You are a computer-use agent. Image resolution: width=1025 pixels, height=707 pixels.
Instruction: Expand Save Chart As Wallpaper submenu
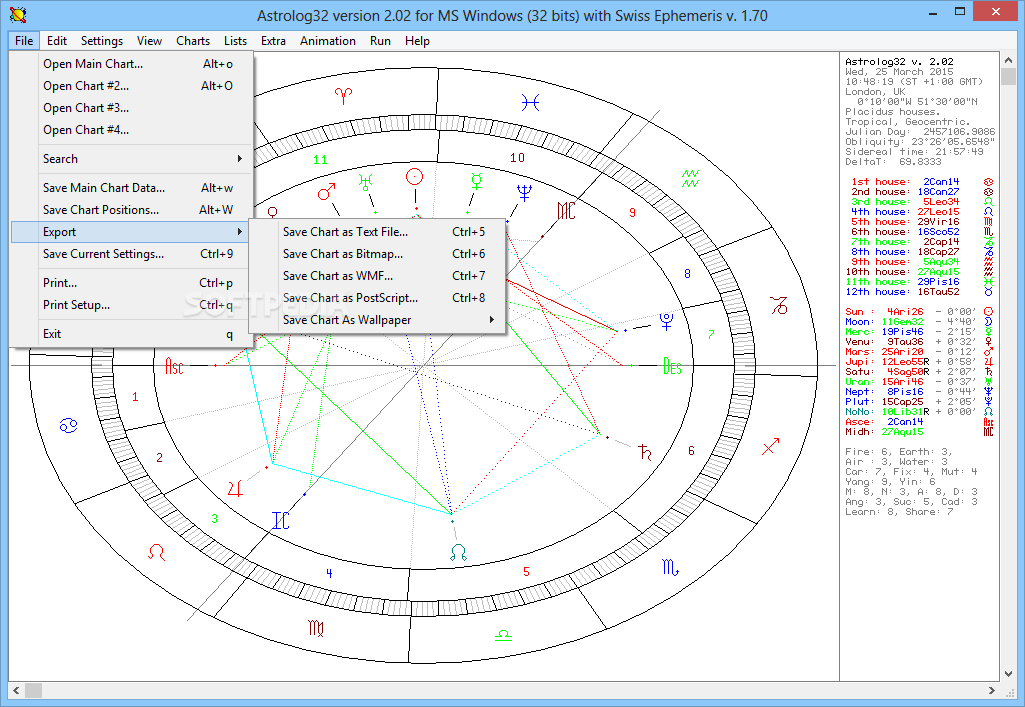tap(377, 320)
